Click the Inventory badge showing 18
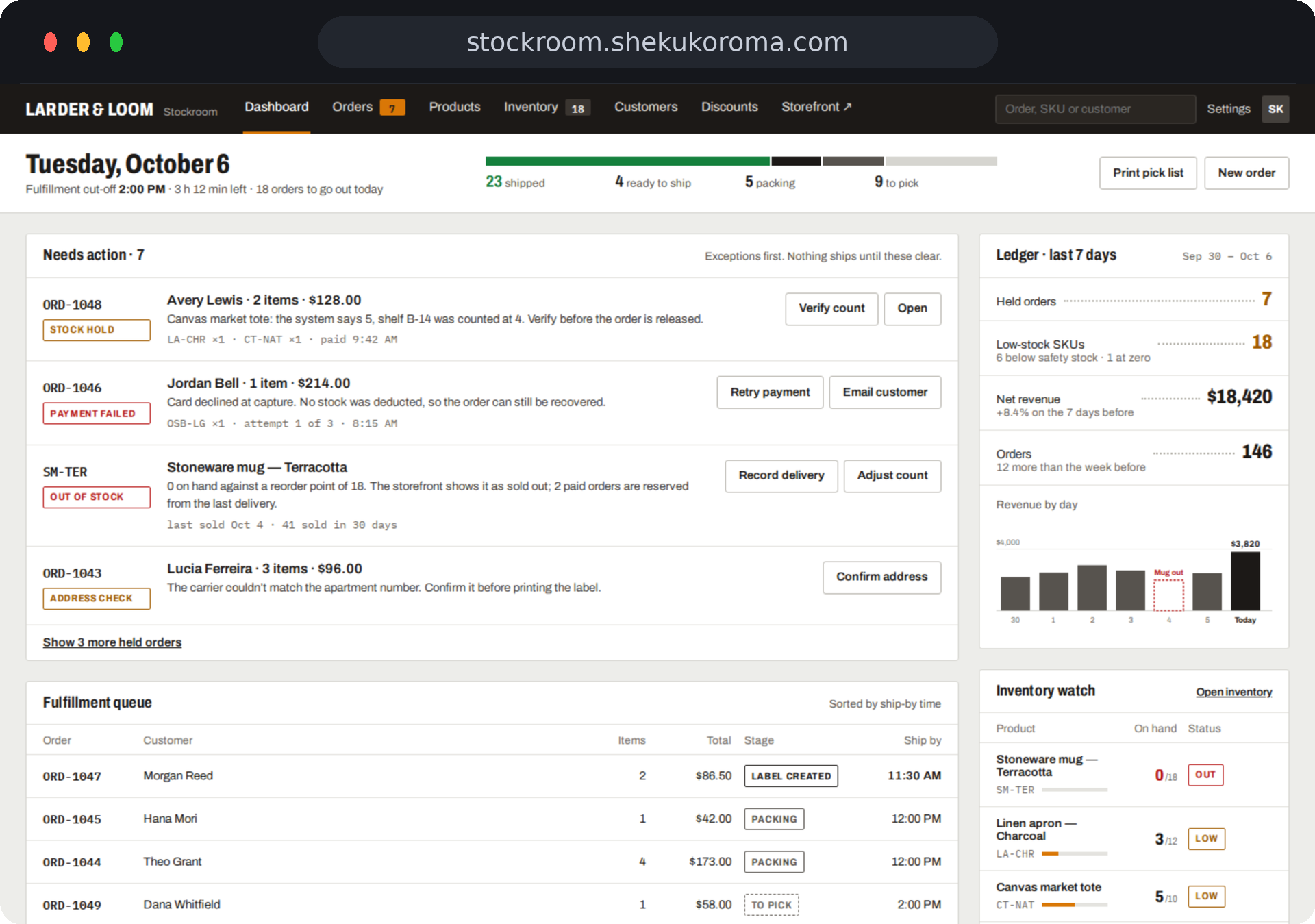1315x924 pixels. 577,108
